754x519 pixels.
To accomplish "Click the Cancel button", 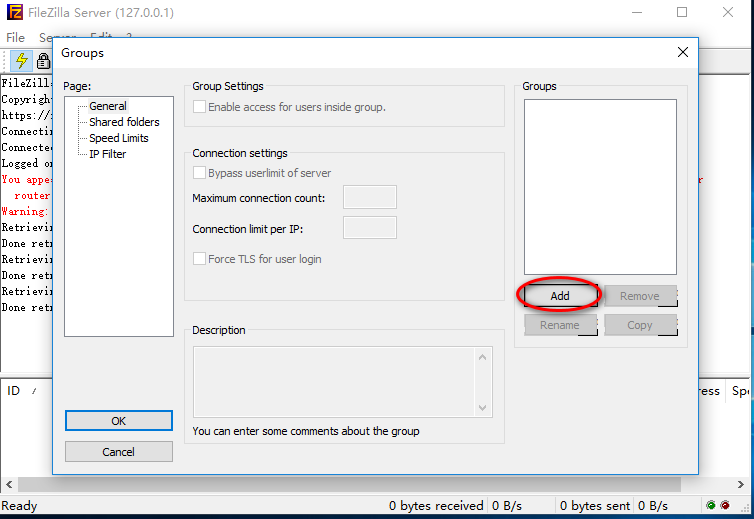I will pos(119,452).
